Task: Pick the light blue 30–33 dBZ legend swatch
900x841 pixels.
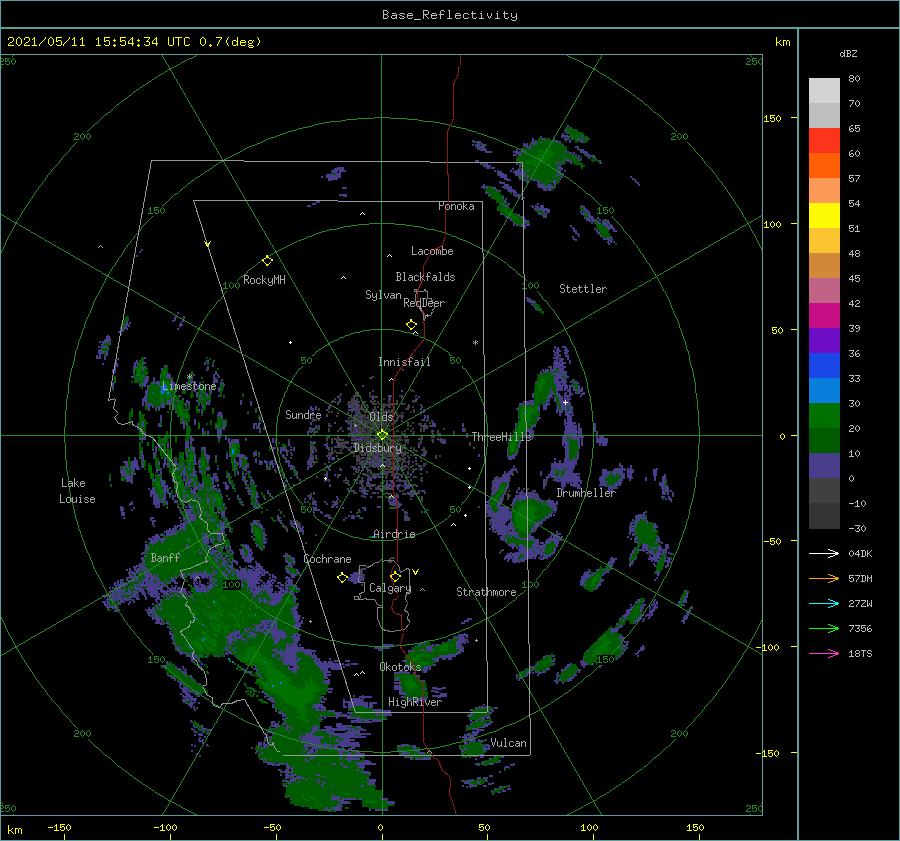Action: point(824,390)
